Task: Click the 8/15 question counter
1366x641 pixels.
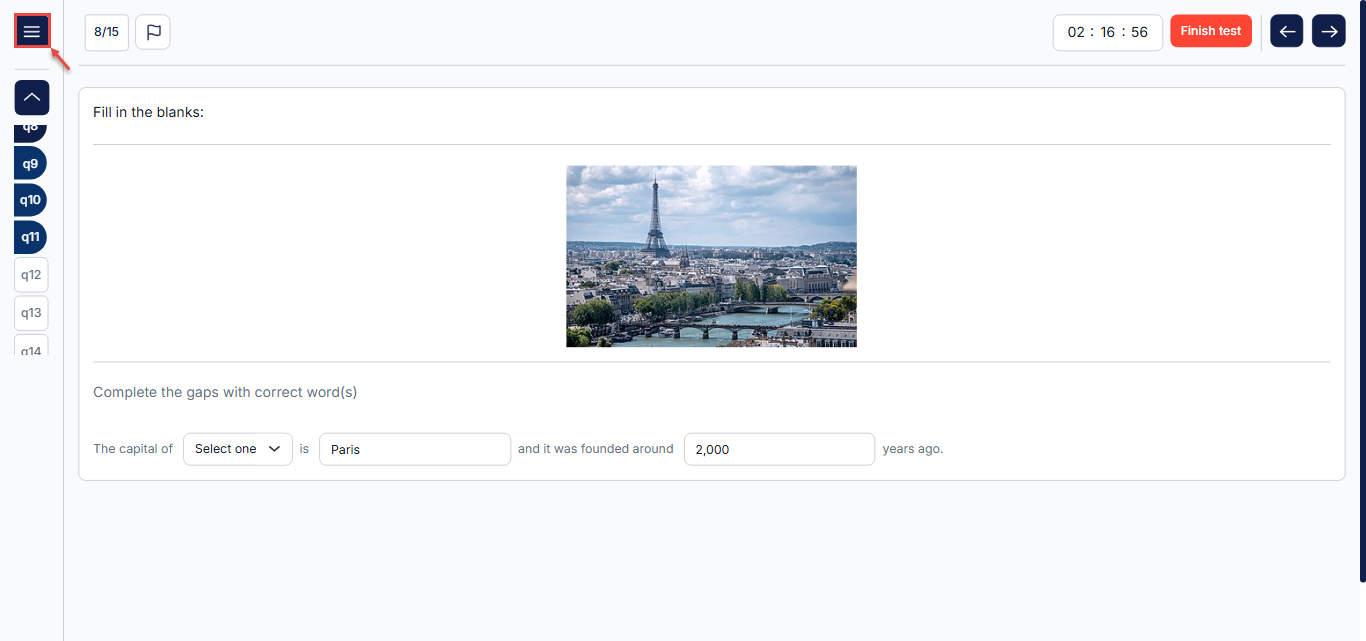Action: (106, 32)
